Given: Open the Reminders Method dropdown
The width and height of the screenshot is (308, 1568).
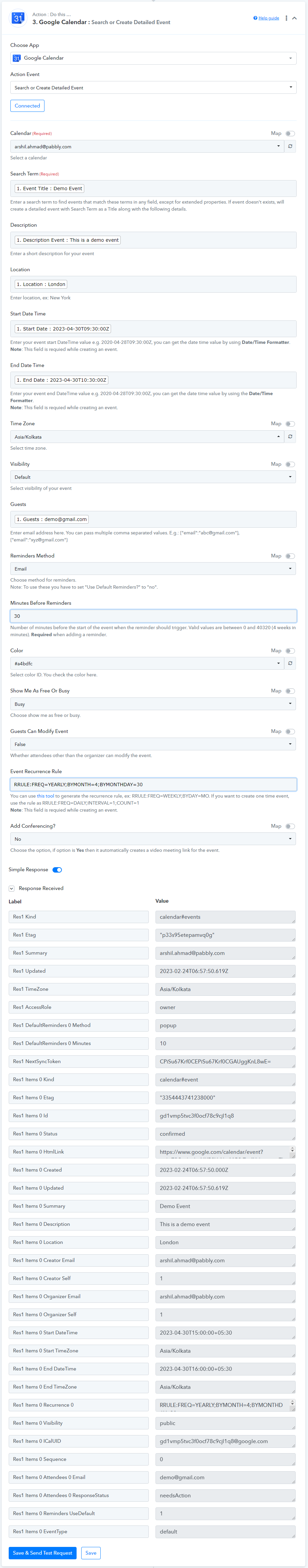Looking at the screenshot, I should coord(153,569).
